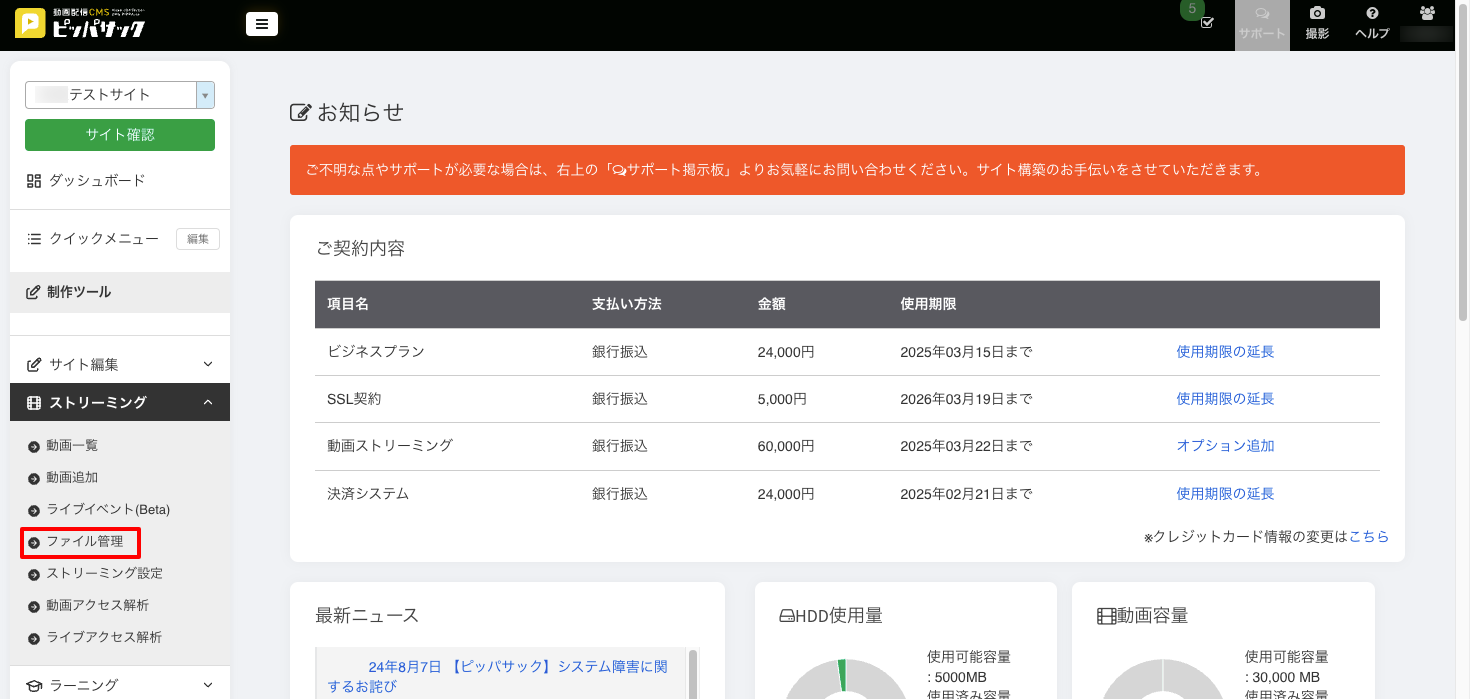The height and width of the screenshot is (699, 1470).
Task: Open the notifications checklist with badge 5
Action: (x=1199, y=17)
